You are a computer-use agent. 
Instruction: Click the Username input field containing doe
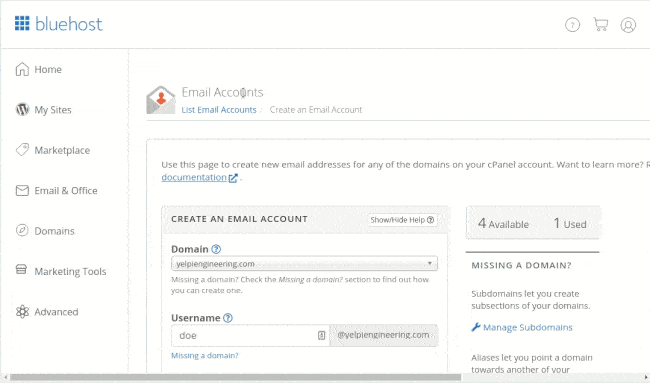coord(250,335)
